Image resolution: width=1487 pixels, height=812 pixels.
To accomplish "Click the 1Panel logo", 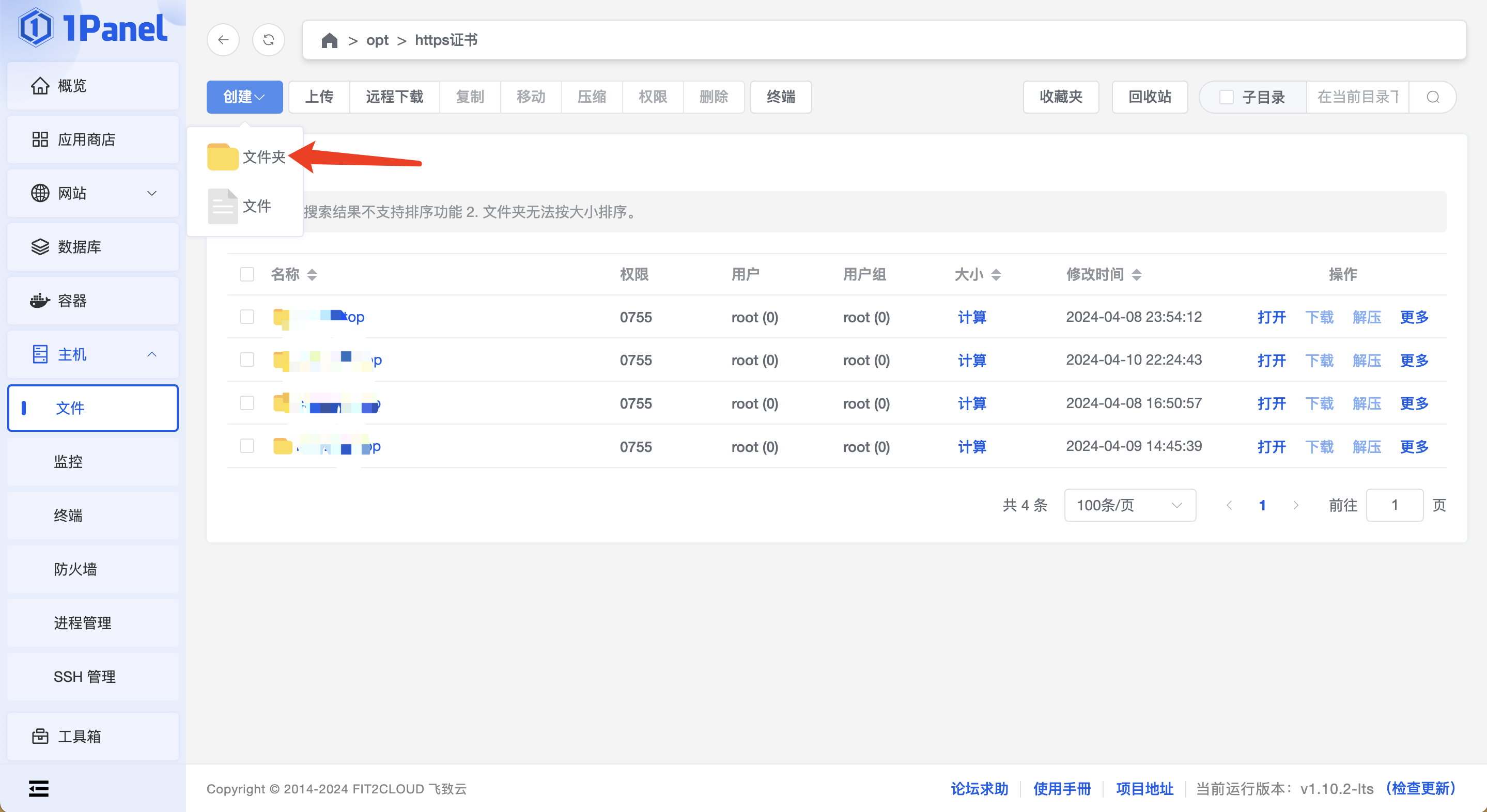I will click(x=92, y=28).
